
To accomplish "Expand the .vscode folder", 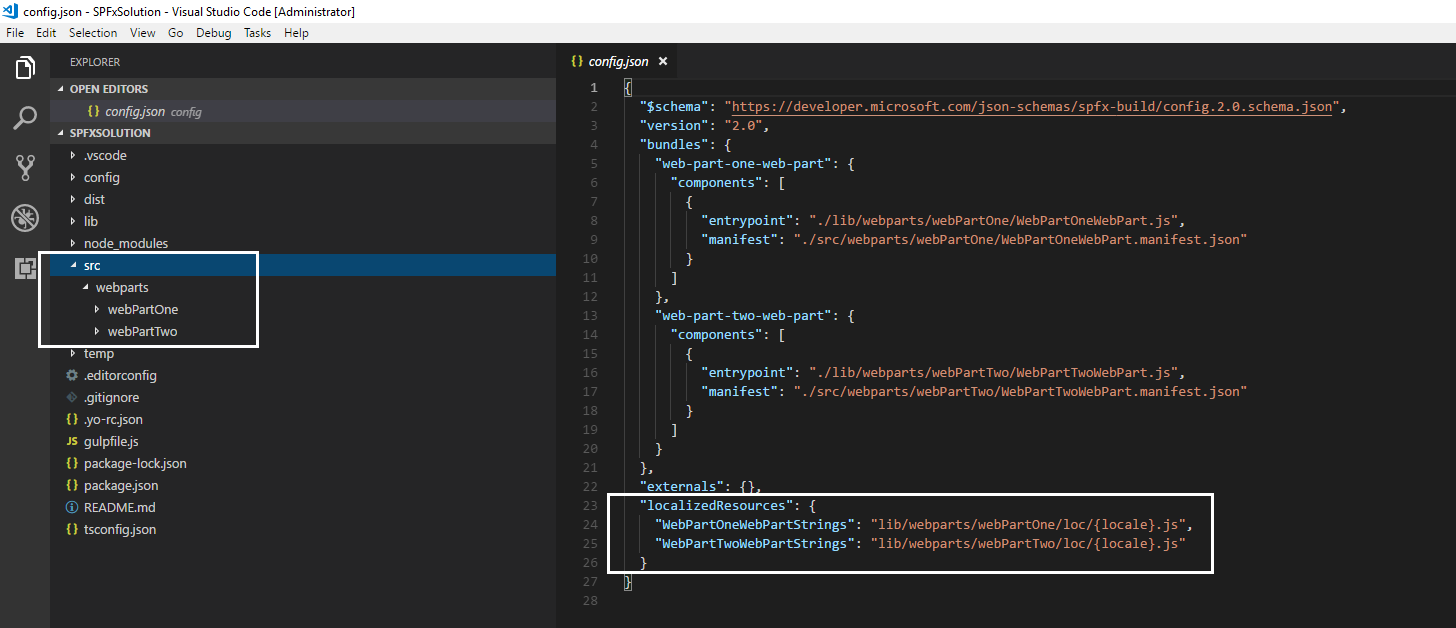I will [x=302, y=155].
